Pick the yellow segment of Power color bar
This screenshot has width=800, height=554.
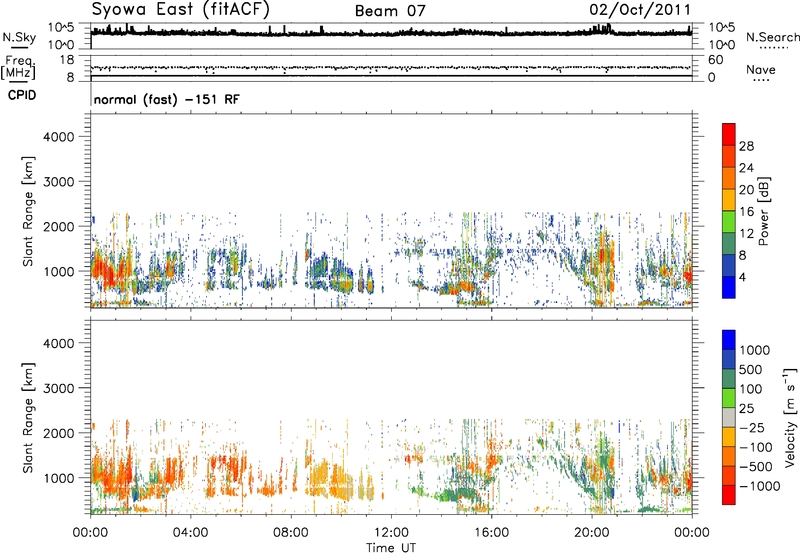729,200
